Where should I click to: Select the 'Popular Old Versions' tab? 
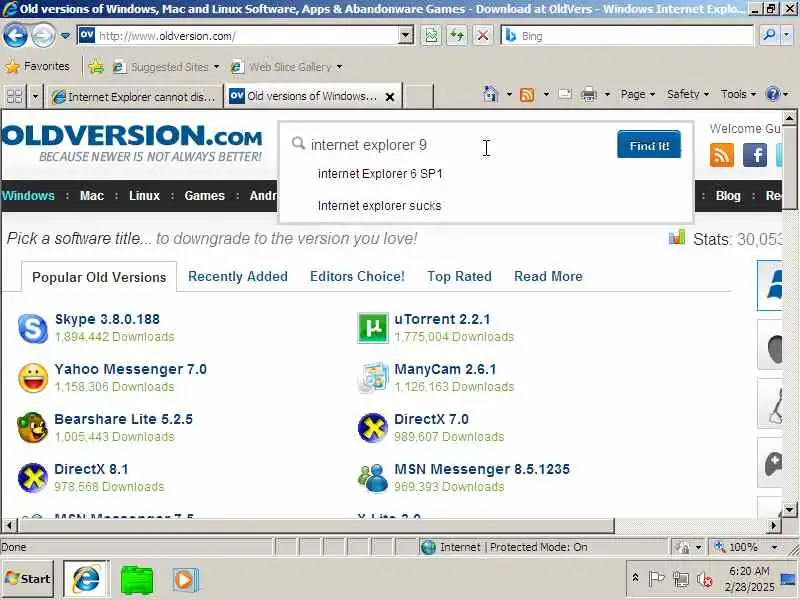pyautogui.click(x=99, y=277)
